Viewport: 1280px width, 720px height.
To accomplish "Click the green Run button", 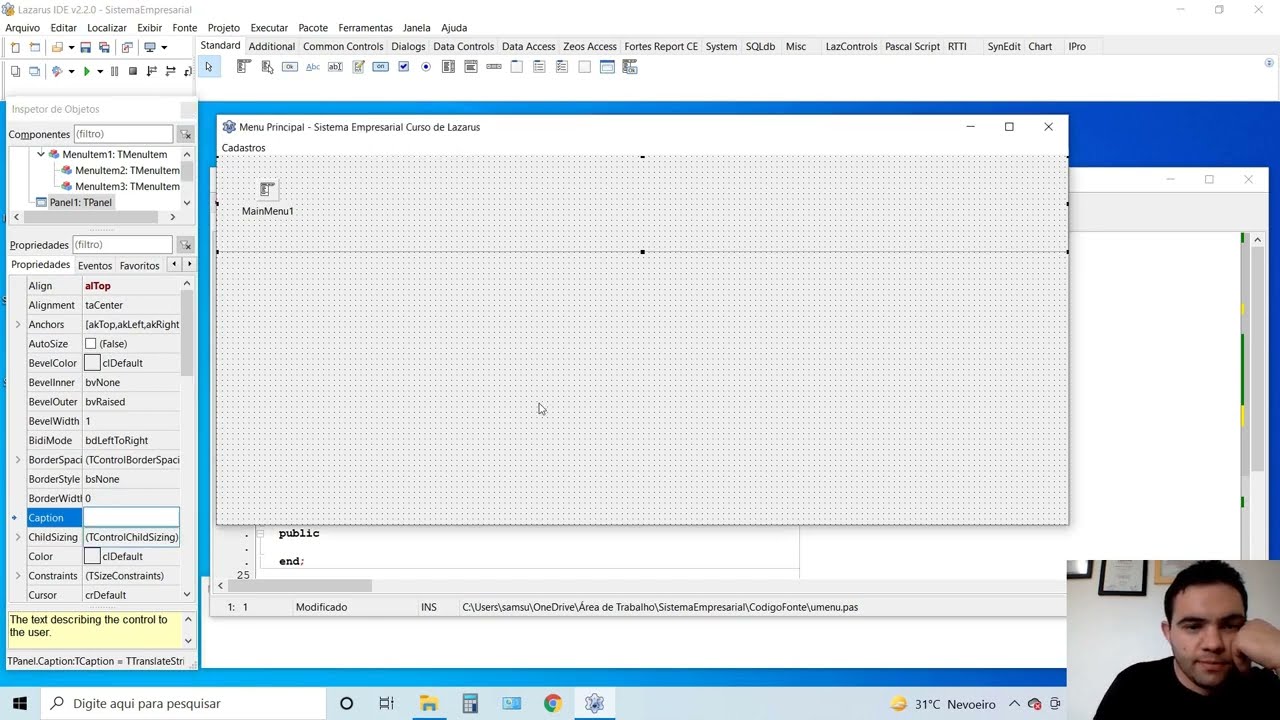I will point(86,71).
